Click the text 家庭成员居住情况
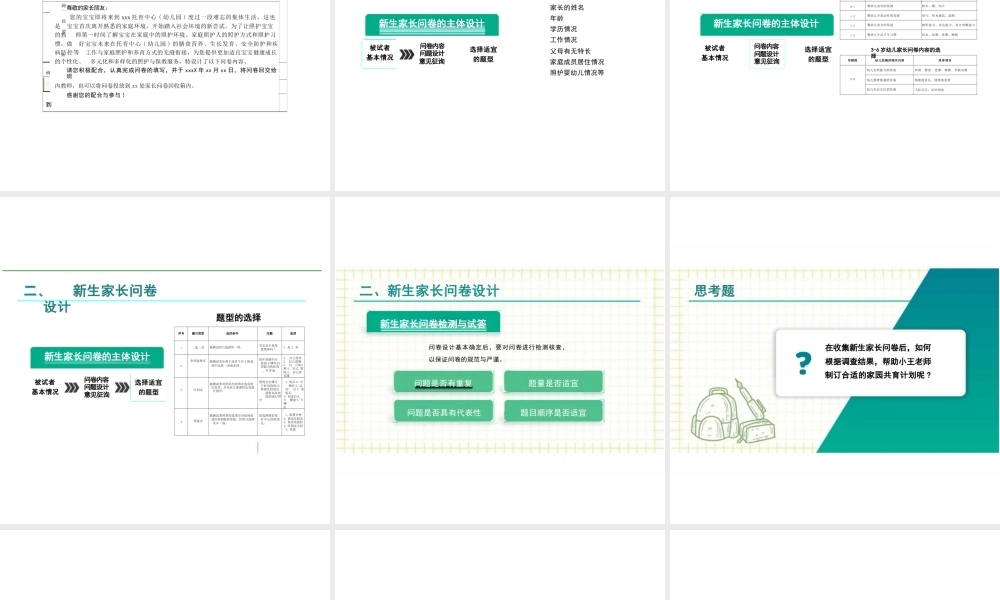This screenshot has width=1000, height=600. (577, 62)
